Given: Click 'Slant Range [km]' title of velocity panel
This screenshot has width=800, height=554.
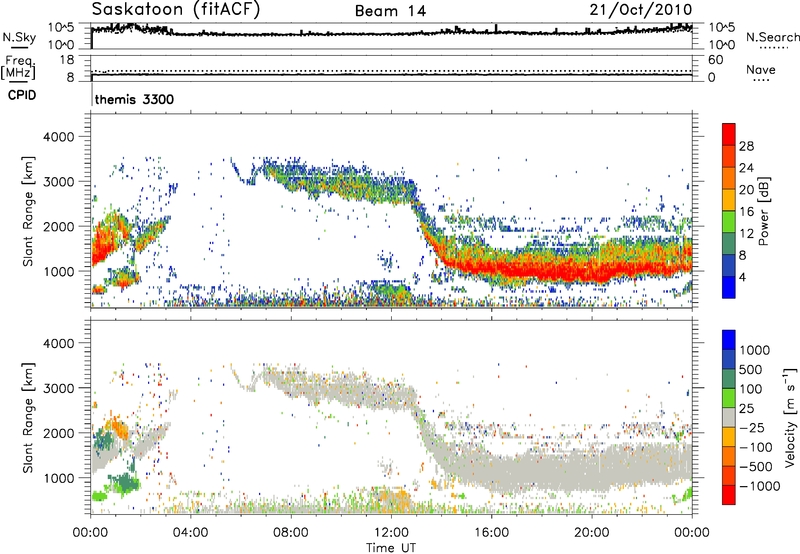Looking at the screenshot, I should [28, 417].
